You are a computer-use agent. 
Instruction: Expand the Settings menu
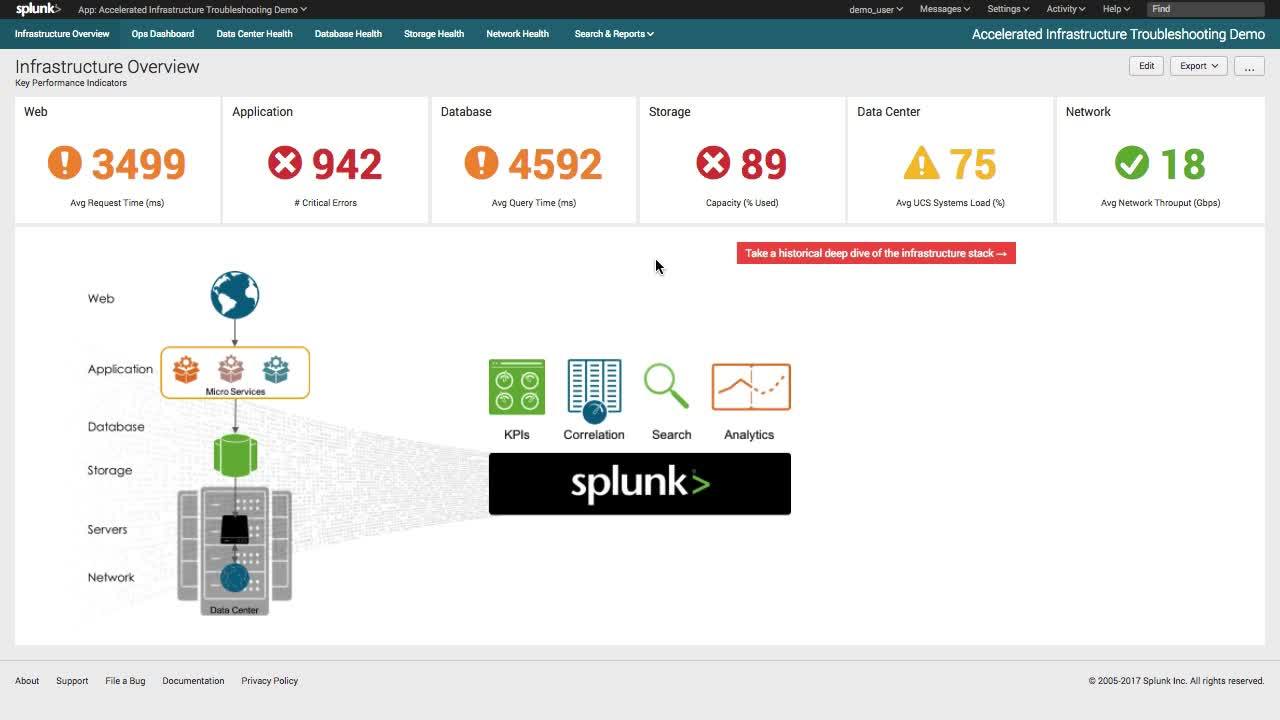click(x=1008, y=9)
